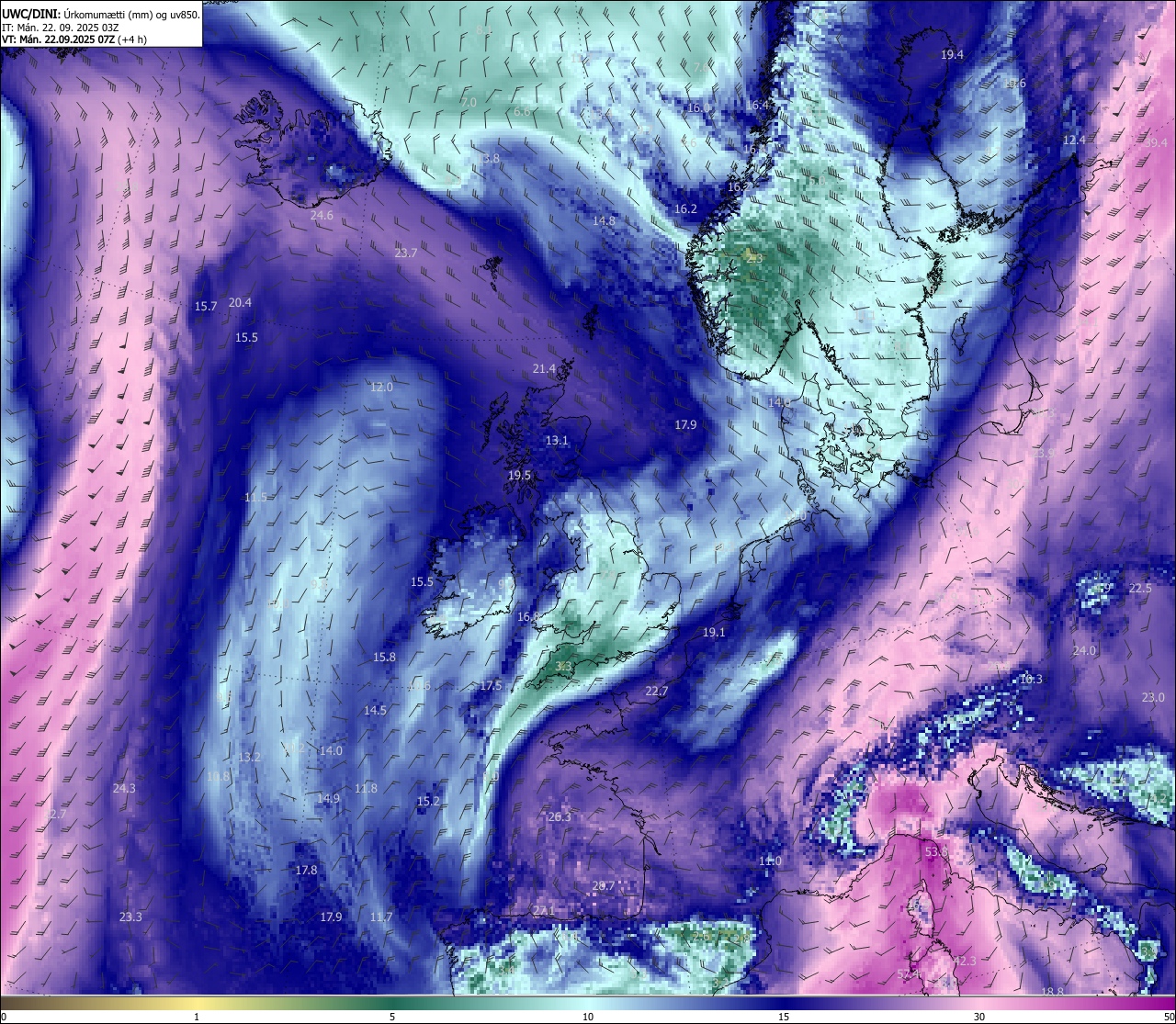
Task: Click the 23.7 value label on the map
Action: [x=405, y=253]
